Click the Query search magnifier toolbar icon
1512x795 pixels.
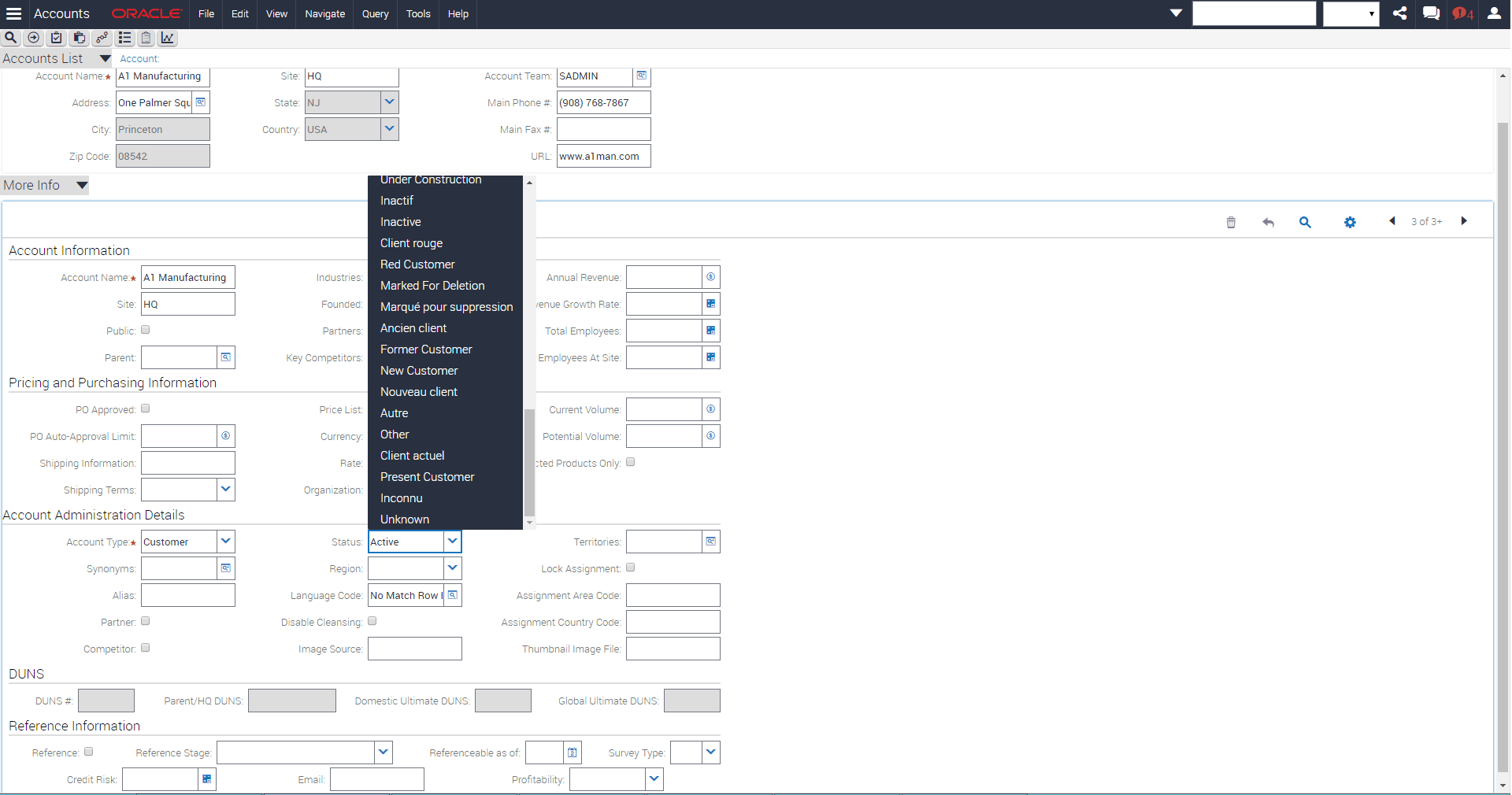point(10,38)
